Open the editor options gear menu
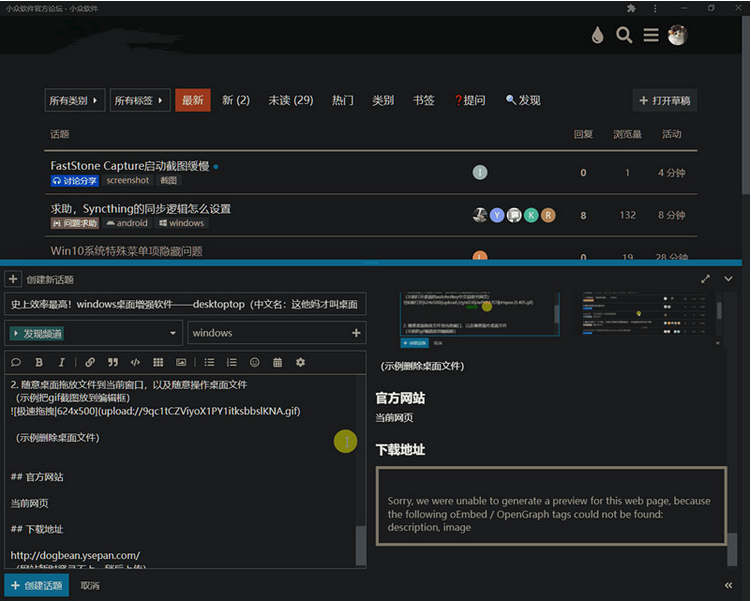751x601 pixels. pyautogui.click(x=300, y=362)
